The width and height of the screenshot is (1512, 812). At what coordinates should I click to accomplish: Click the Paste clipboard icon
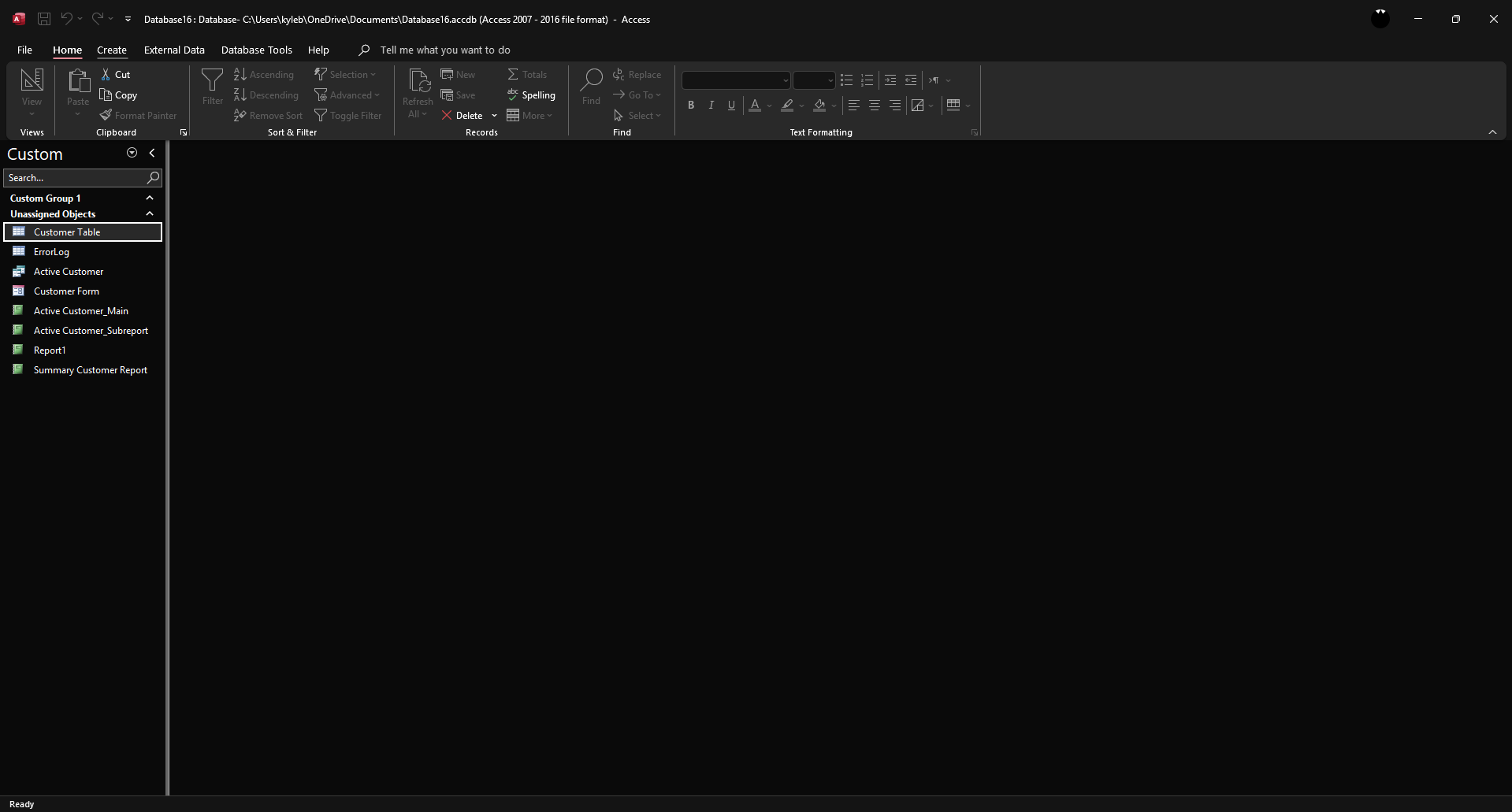coord(78,80)
